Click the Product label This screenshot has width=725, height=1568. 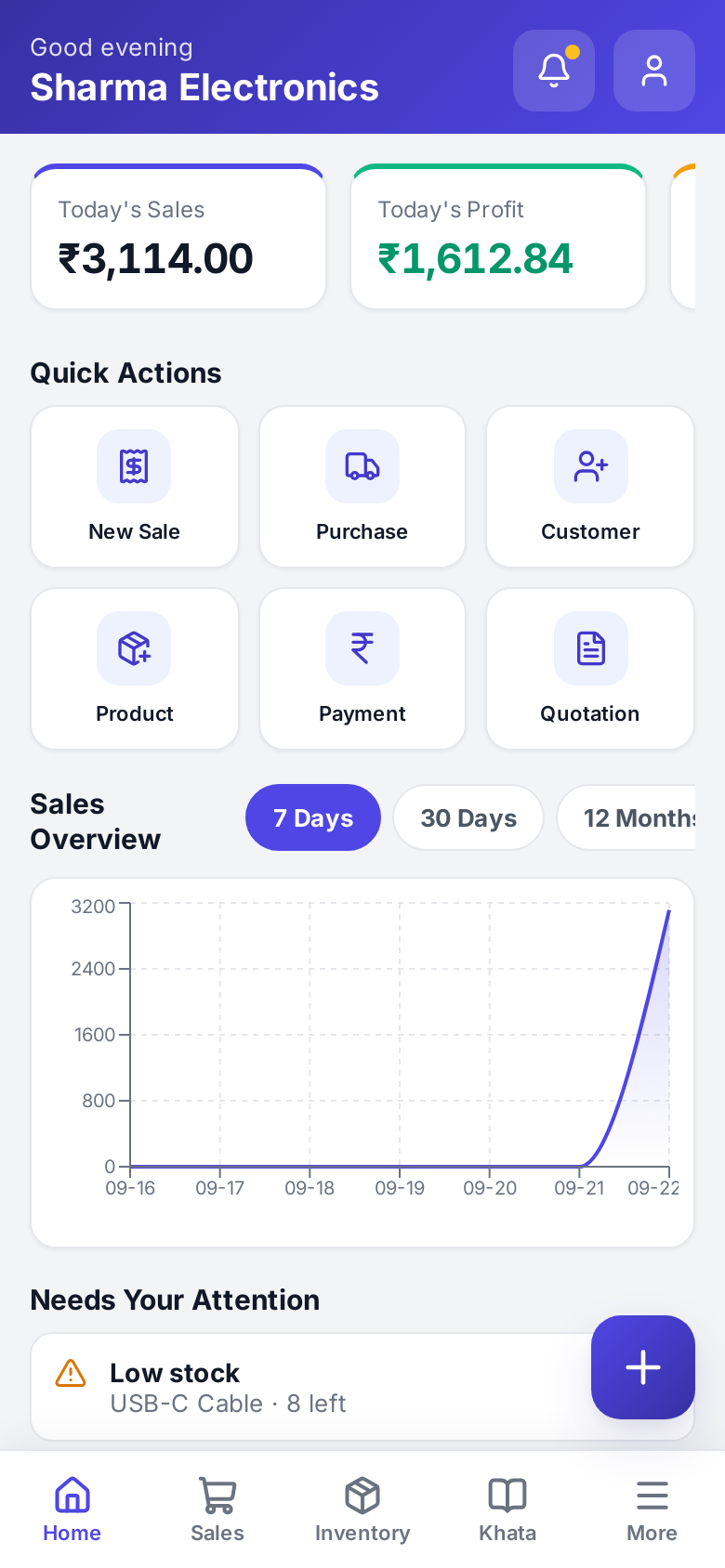click(x=135, y=713)
